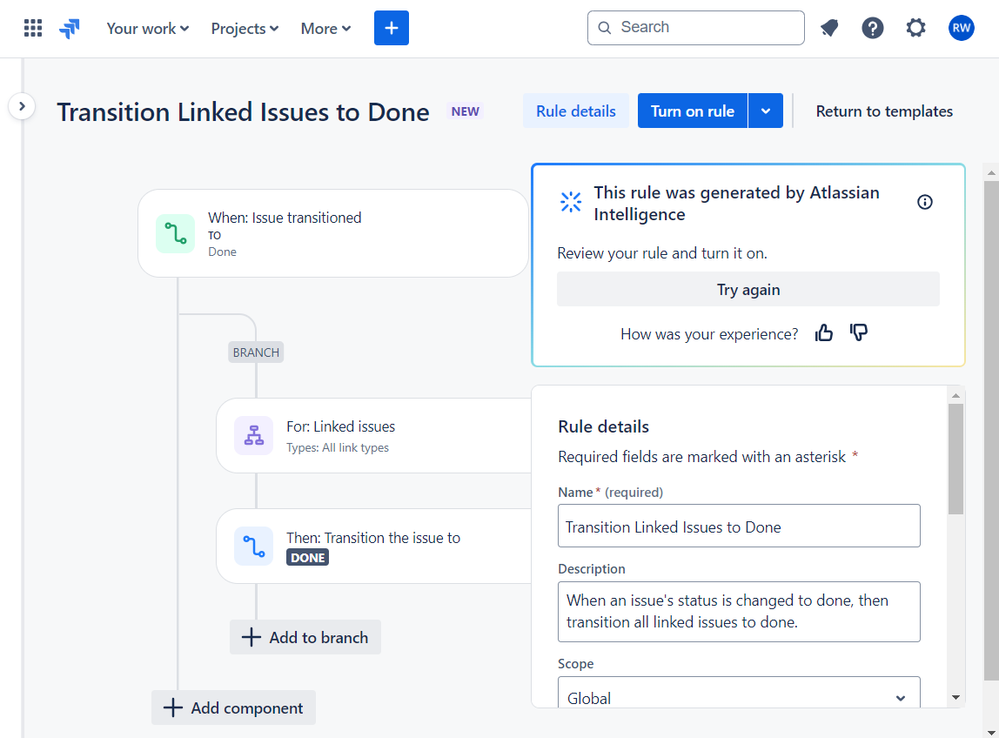Click the Try again button
This screenshot has width=999, height=738.
click(748, 289)
